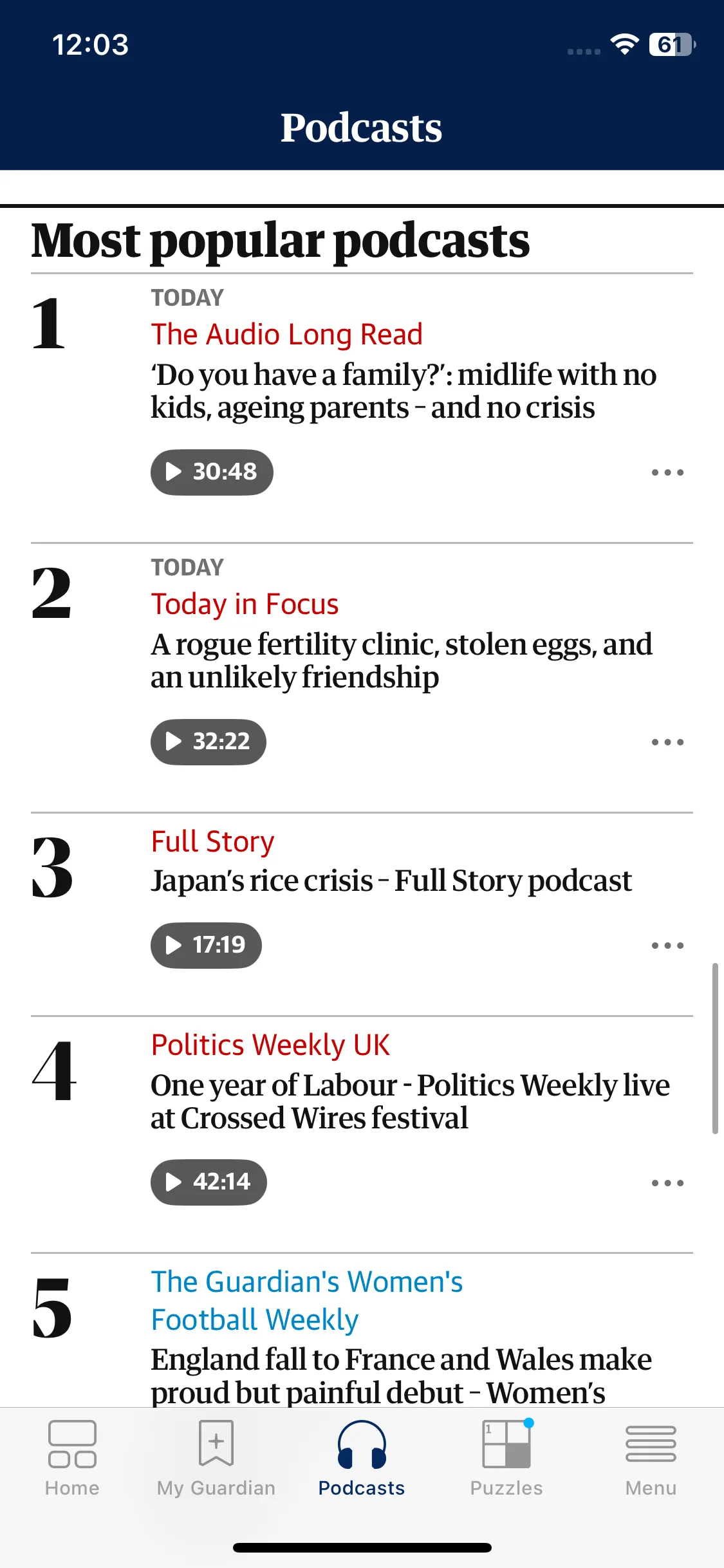Open My Guardian bookmark icon
Image resolution: width=724 pixels, height=1568 pixels.
point(216,1443)
